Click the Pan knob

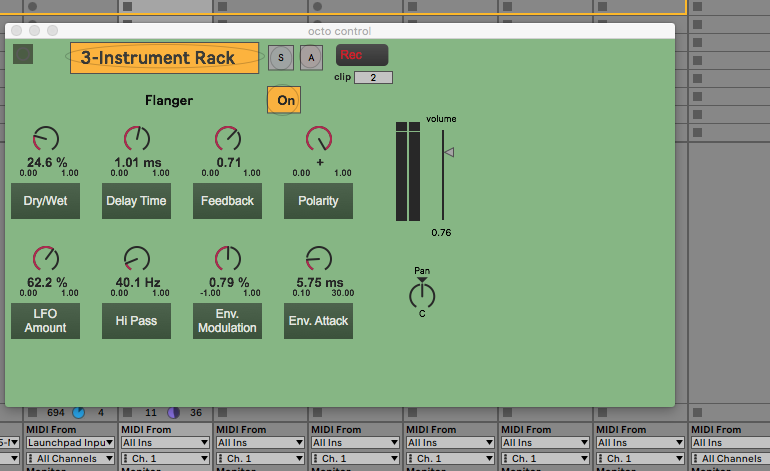[422, 294]
